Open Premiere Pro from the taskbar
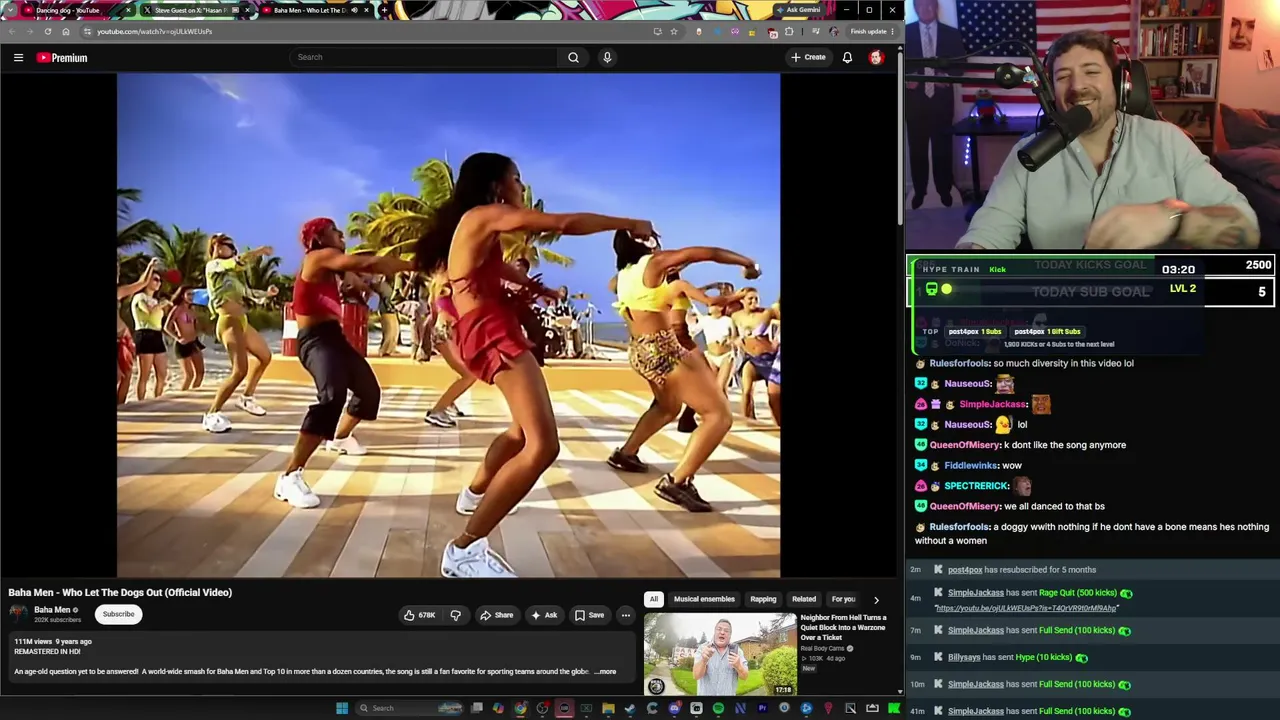1280x720 pixels. (762, 708)
